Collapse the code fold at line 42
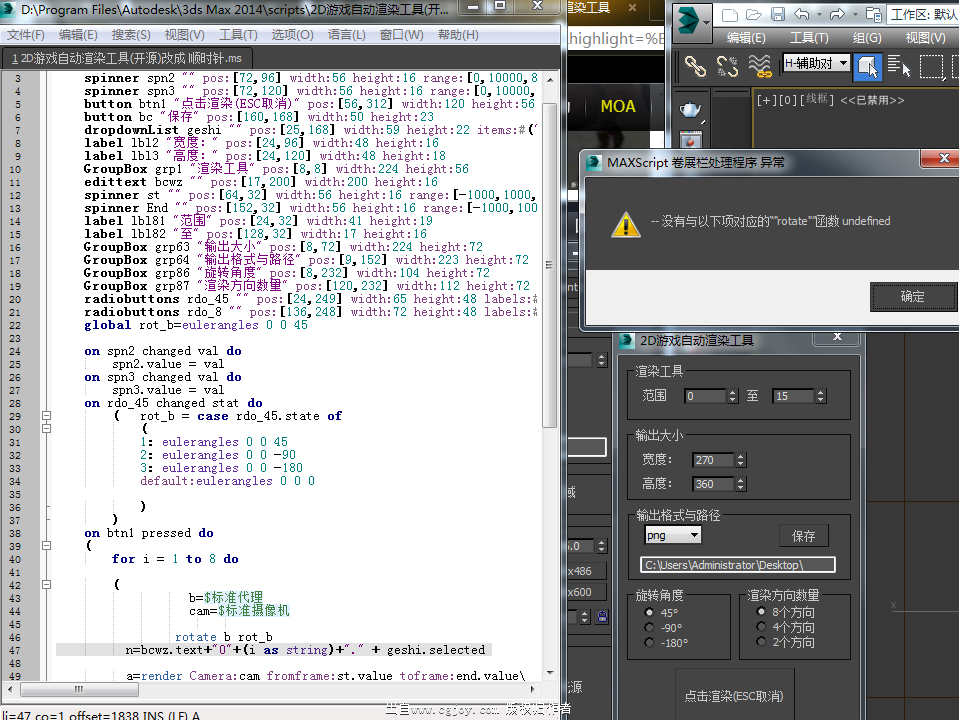Screen dimensions: 959x720 click(x=46, y=585)
